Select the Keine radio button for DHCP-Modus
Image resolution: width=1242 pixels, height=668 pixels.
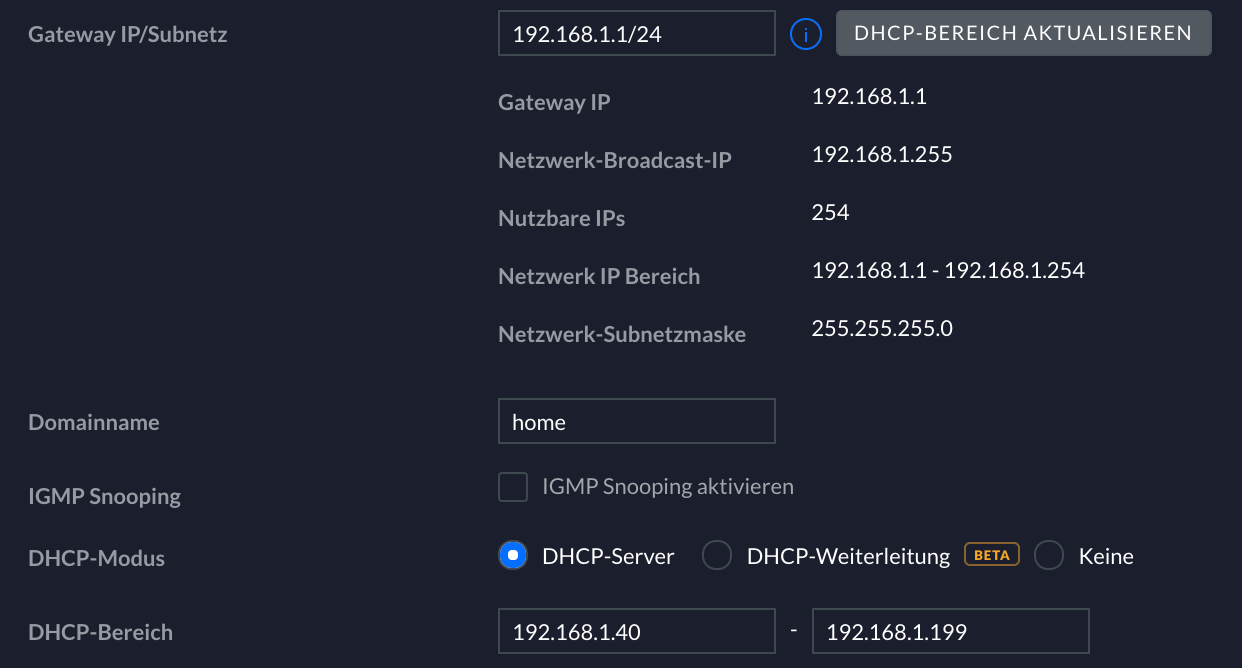coord(1049,556)
